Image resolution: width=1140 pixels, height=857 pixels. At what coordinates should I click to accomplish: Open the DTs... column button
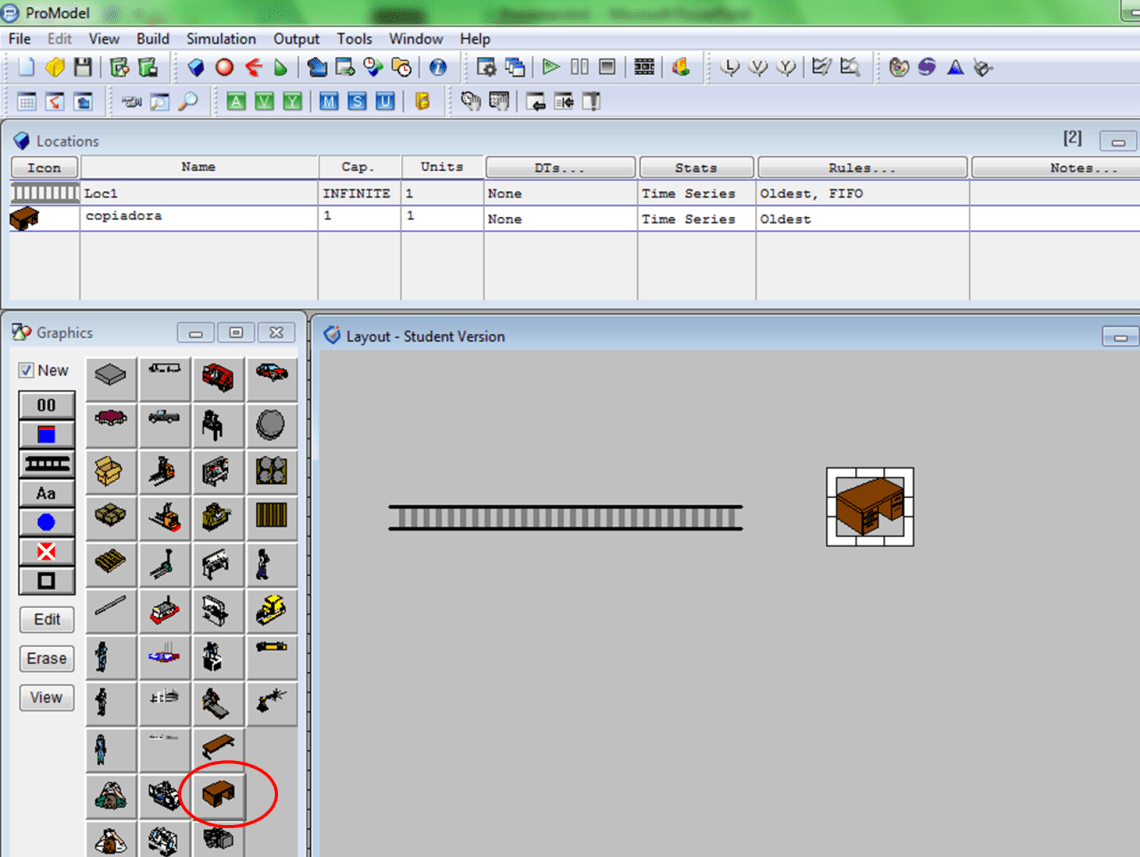(x=560, y=168)
